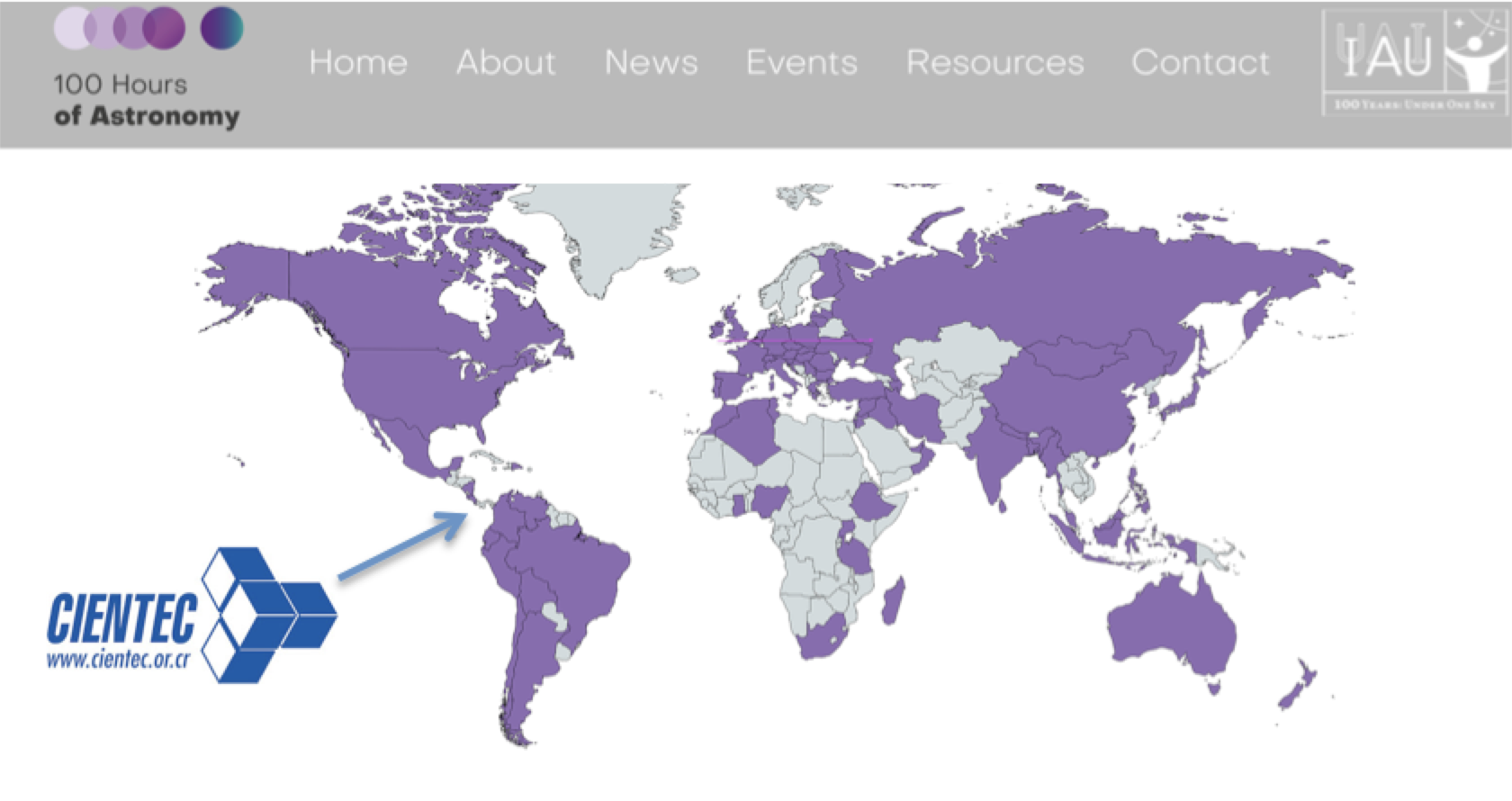The height and width of the screenshot is (801, 1512).
Task: Open the Resources menu item
Action: point(994,62)
